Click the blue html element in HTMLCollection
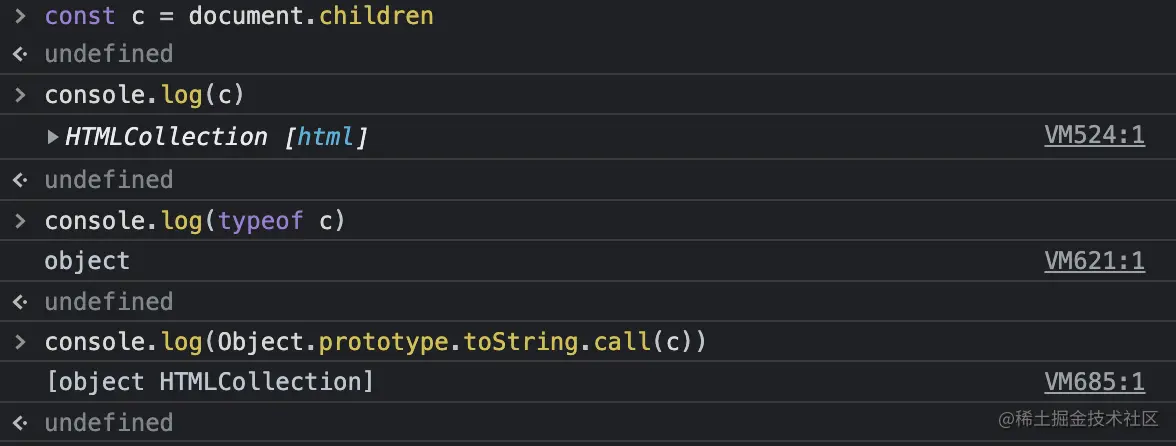Image resolution: width=1176 pixels, height=446 pixels. (x=325, y=137)
